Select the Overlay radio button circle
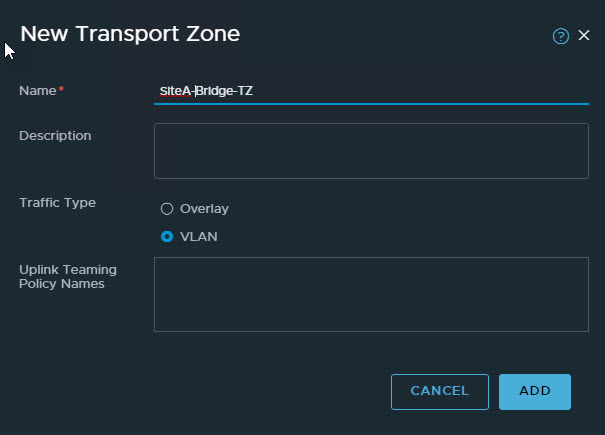 167,209
